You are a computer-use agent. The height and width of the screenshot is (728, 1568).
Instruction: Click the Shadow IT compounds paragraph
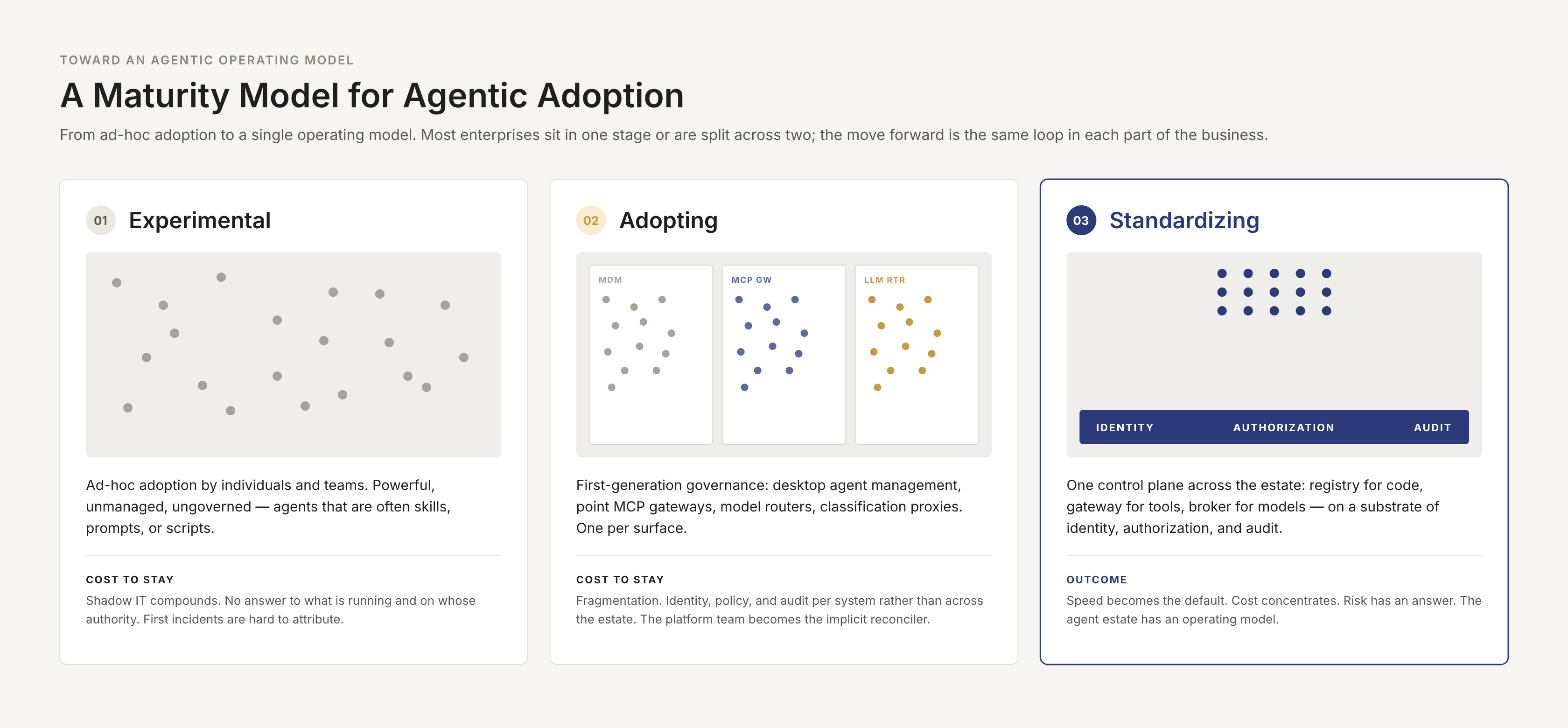point(280,609)
